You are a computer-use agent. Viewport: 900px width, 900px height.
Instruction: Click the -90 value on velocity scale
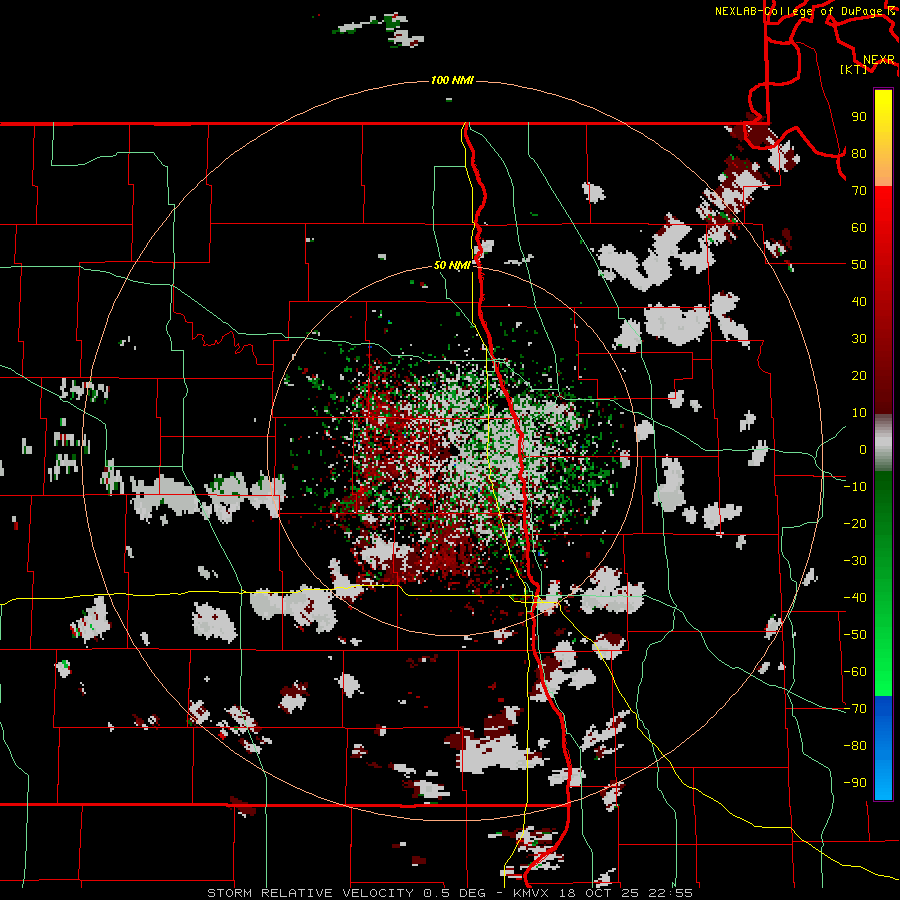tap(855, 783)
